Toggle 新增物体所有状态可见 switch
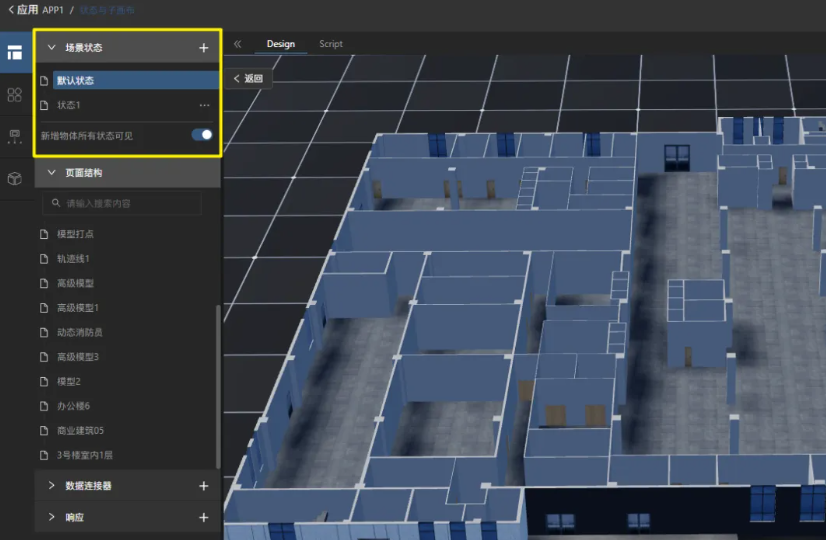The width and height of the screenshot is (826, 540). pos(202,135)
